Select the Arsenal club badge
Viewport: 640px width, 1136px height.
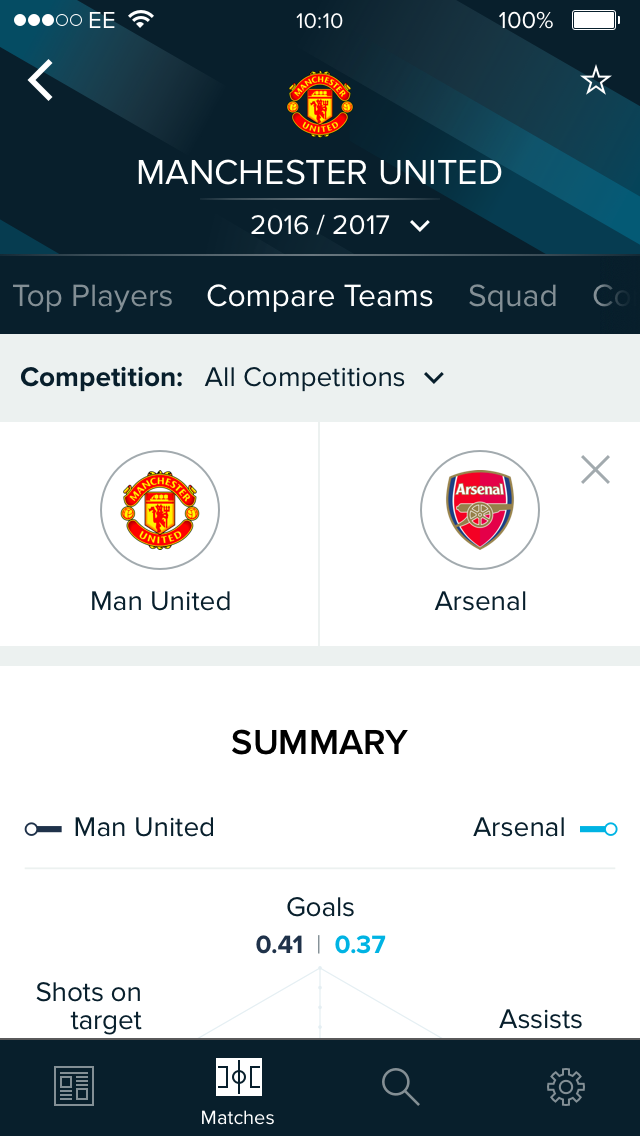[479, 510]
